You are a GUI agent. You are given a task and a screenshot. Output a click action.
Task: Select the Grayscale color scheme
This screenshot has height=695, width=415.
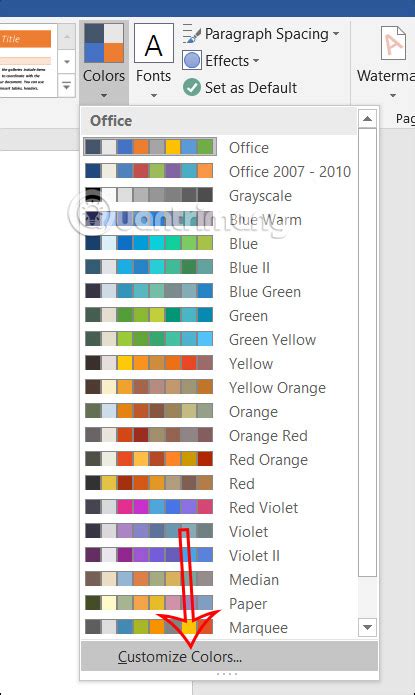click(x=219, y=195)
